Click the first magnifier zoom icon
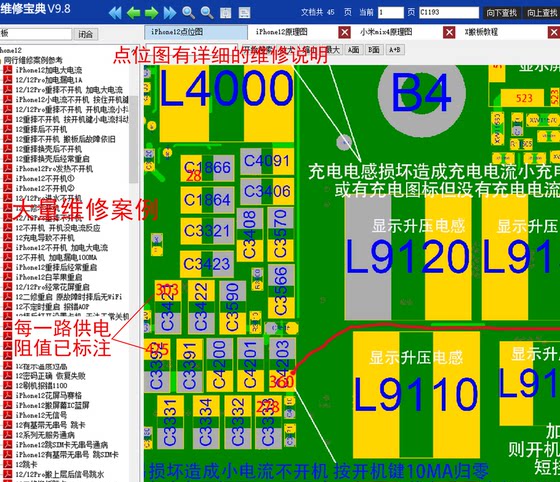The width and height of the screenshot is (560, 482). 188,13
